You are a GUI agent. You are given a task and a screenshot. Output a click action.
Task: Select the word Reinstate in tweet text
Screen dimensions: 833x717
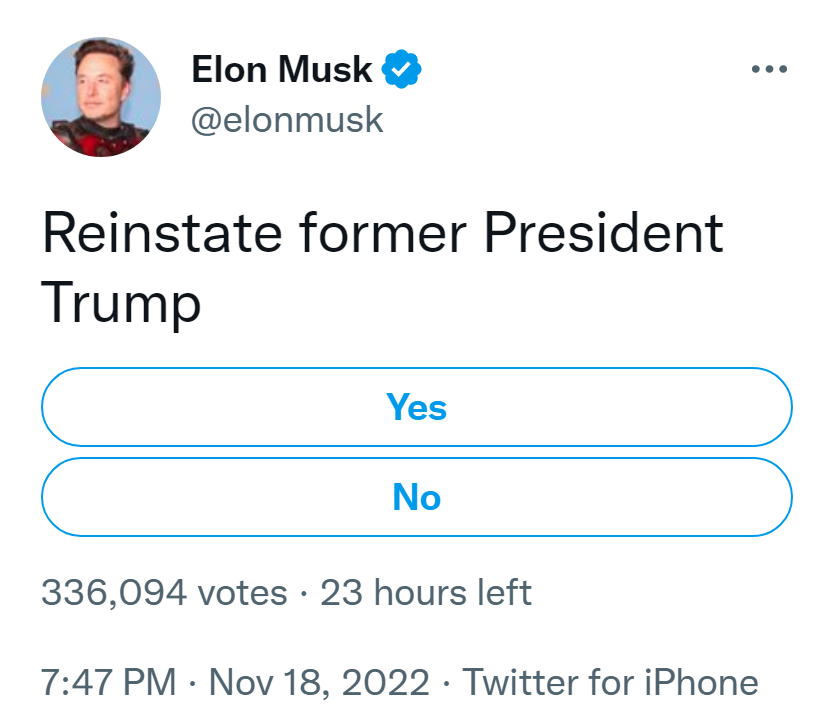(x=162, y=233)
